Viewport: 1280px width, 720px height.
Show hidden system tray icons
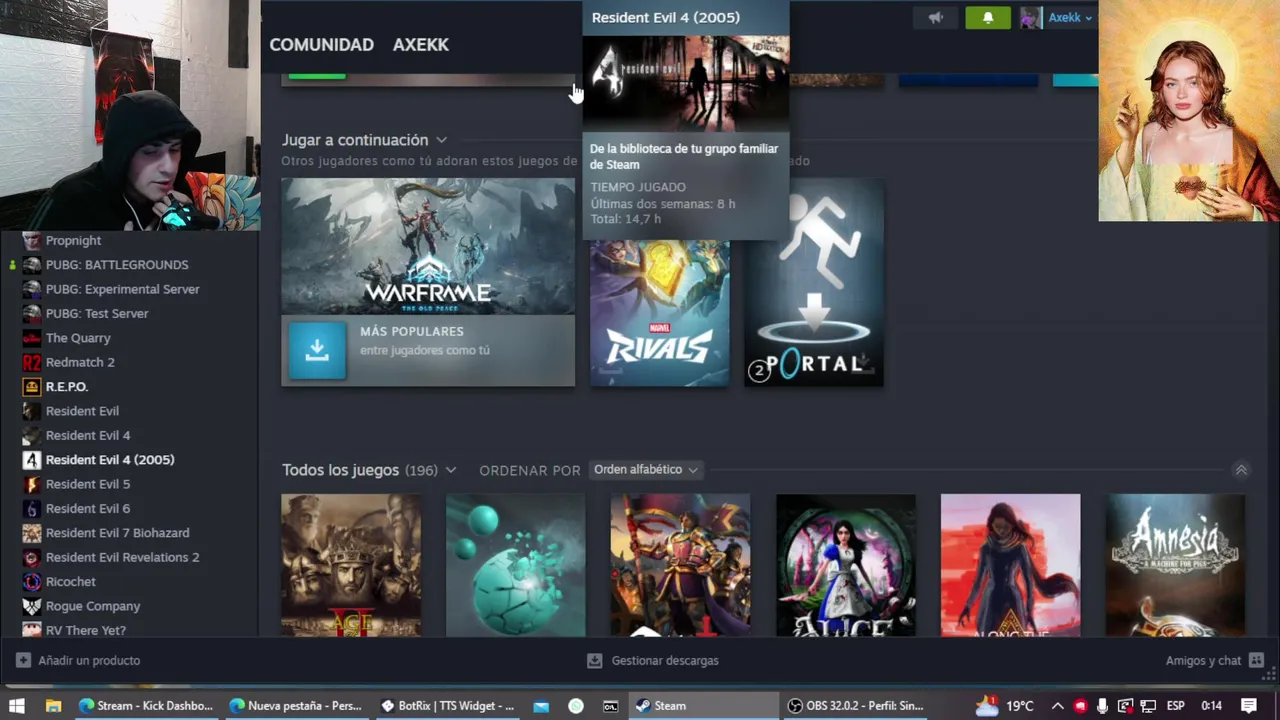[x=1057, y=706]
